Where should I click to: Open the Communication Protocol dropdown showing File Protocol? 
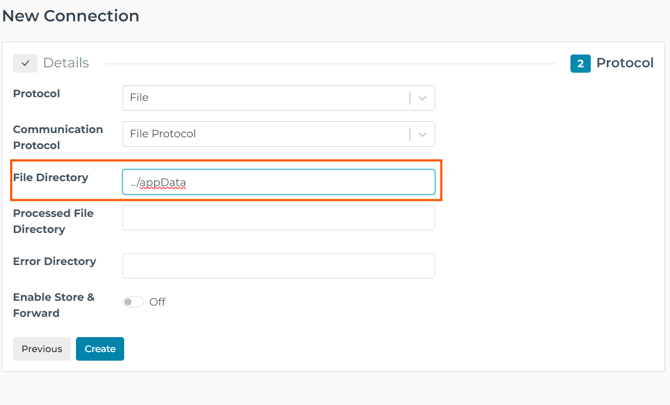[x=279, y=134]
